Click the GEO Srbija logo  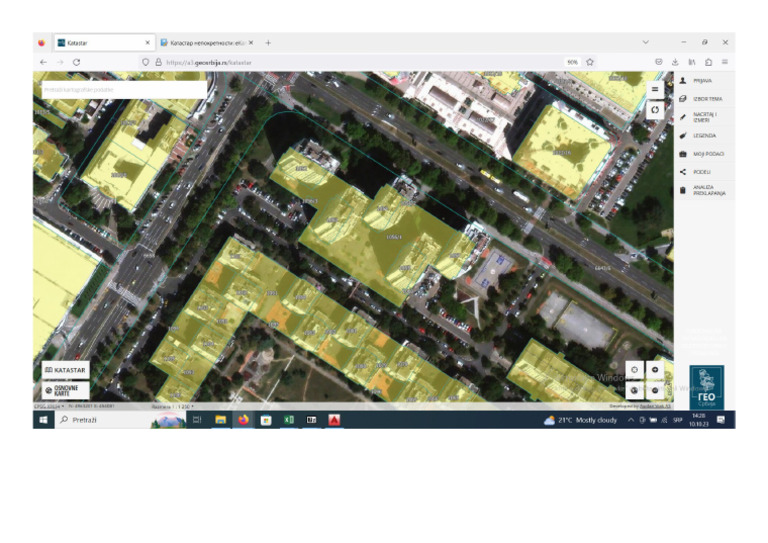coord(706,387)
